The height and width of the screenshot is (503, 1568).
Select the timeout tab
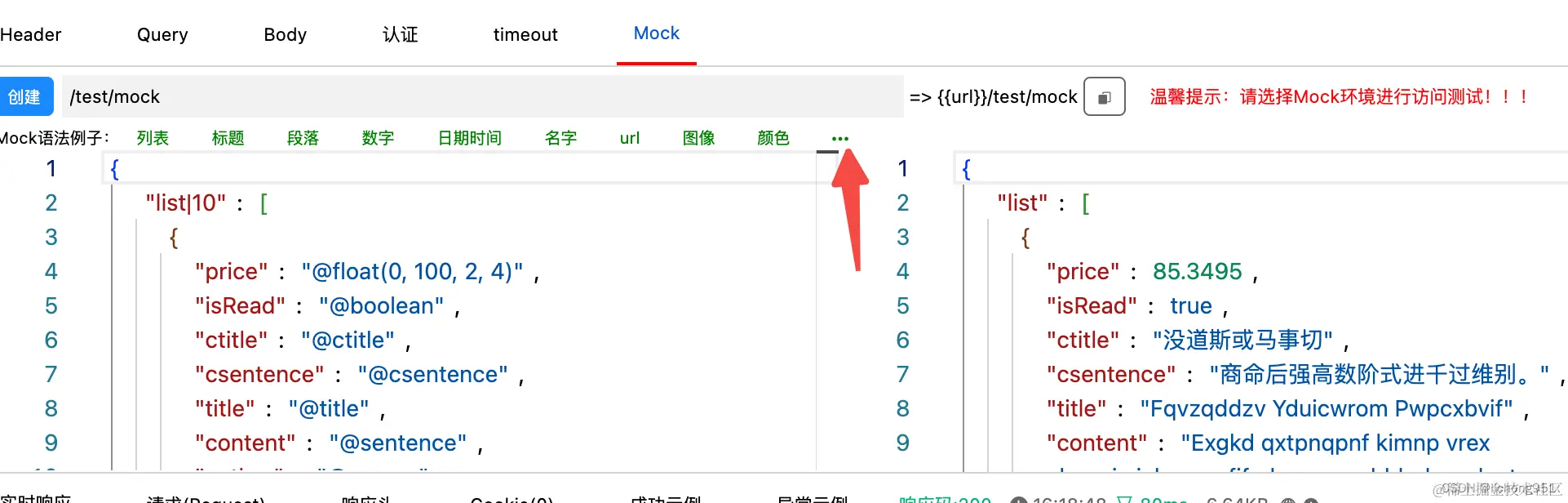coord(525,34)
